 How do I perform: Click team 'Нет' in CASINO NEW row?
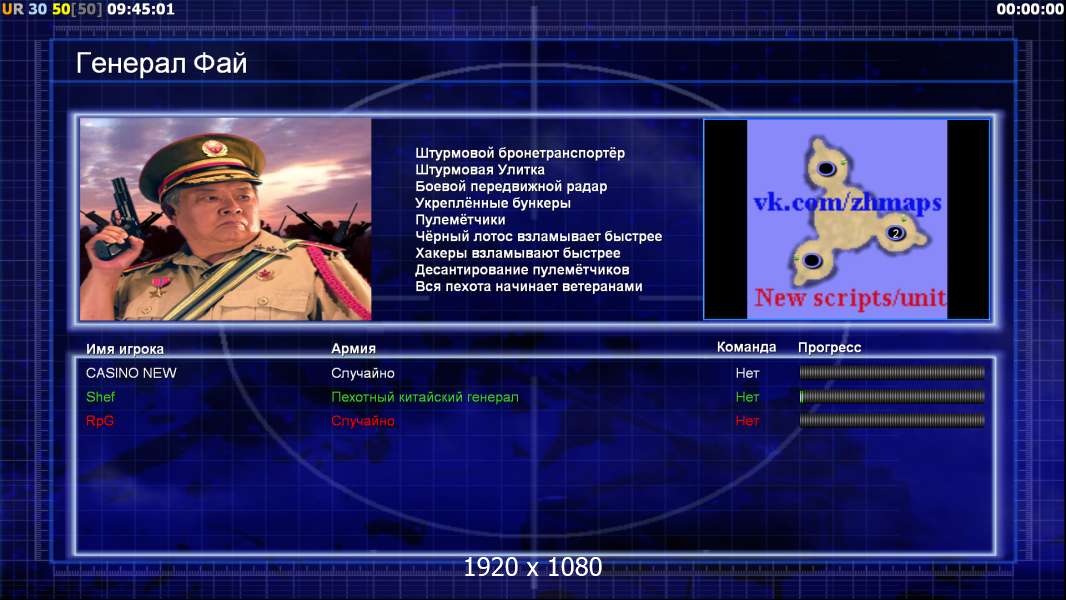[747, 373]
